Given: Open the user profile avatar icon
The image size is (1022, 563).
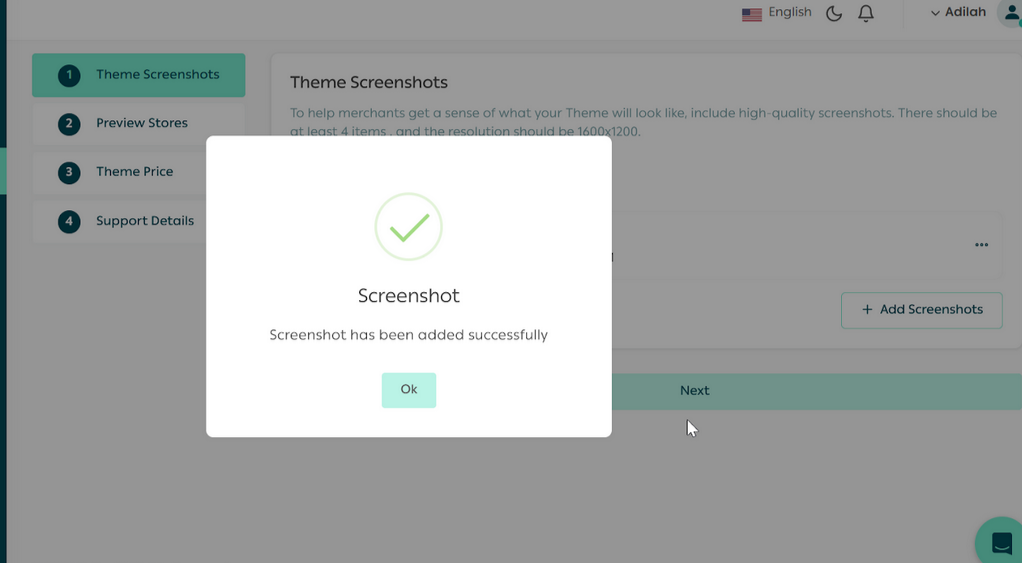Looking at the screenshot, I should (x=1010, y=14).
